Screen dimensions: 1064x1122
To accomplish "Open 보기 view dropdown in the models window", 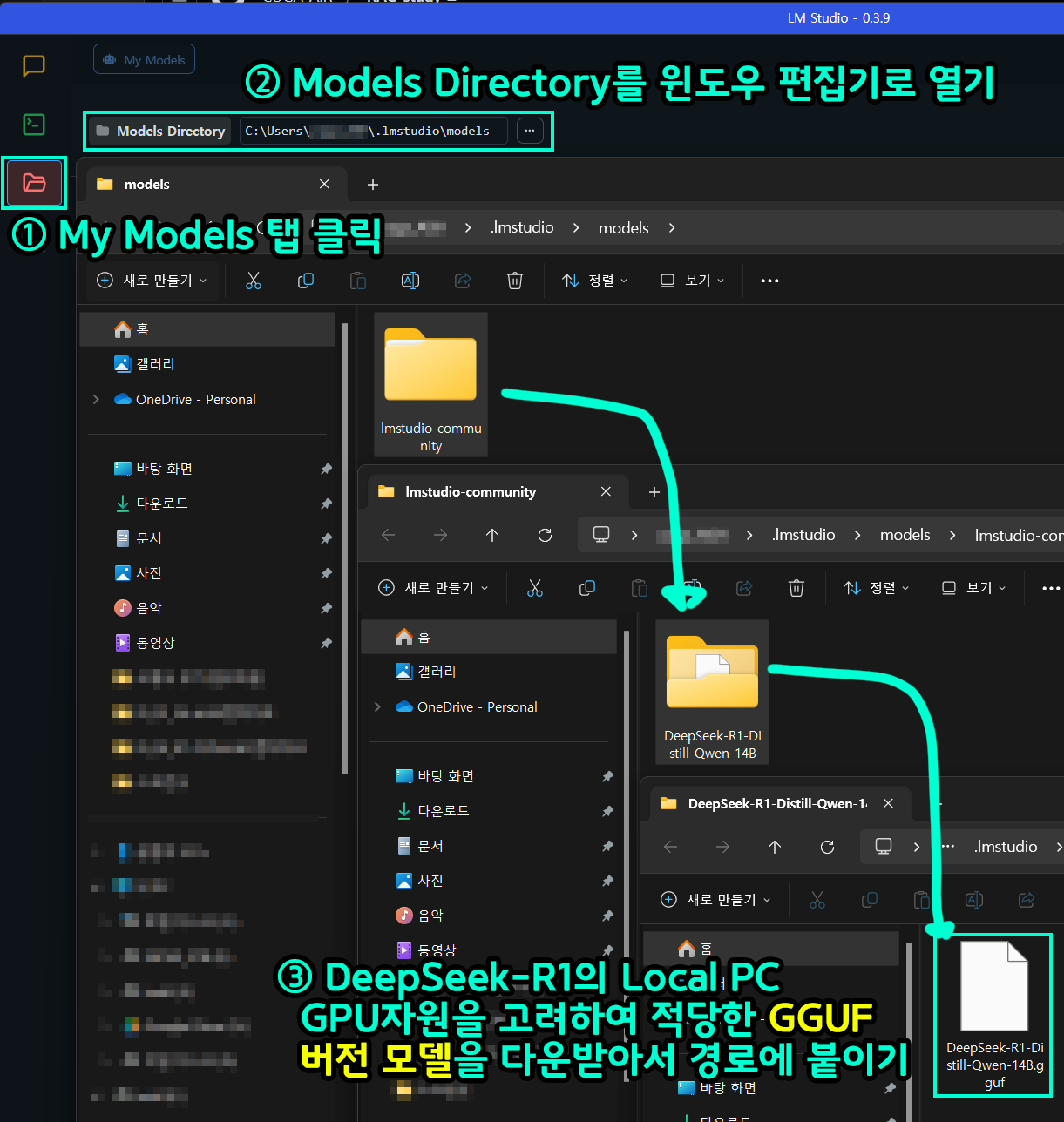I will point(693,280).
